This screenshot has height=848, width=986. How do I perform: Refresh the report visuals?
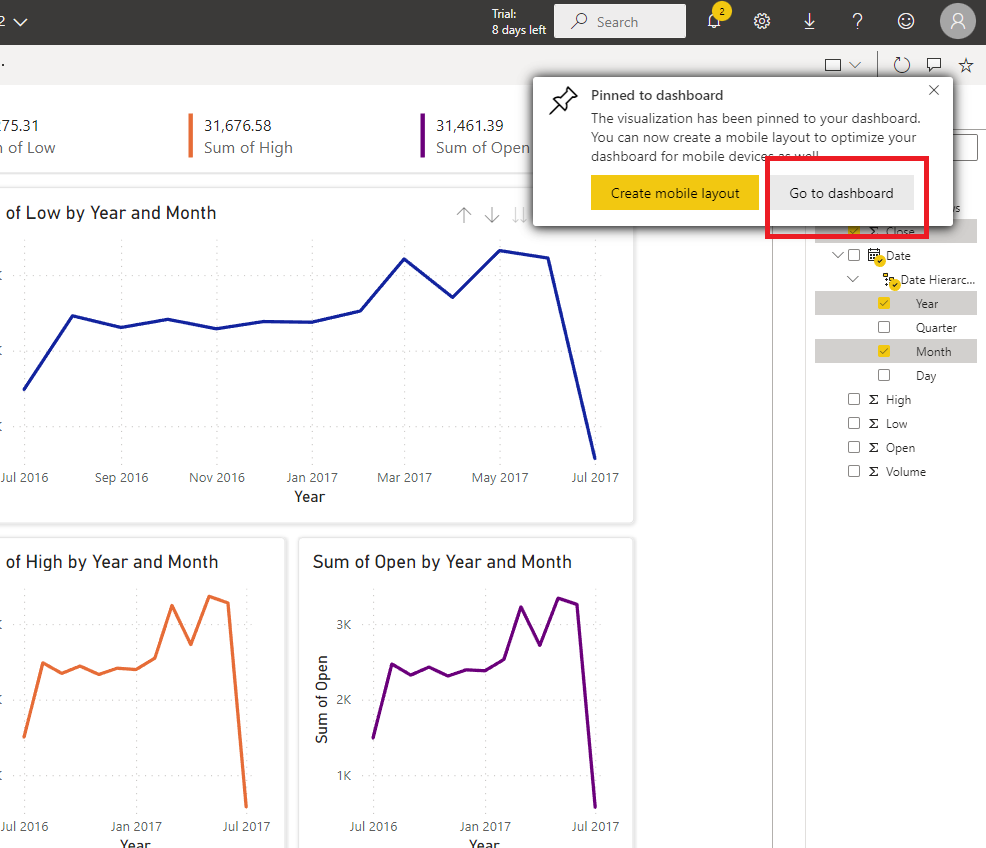pos(902,65)
